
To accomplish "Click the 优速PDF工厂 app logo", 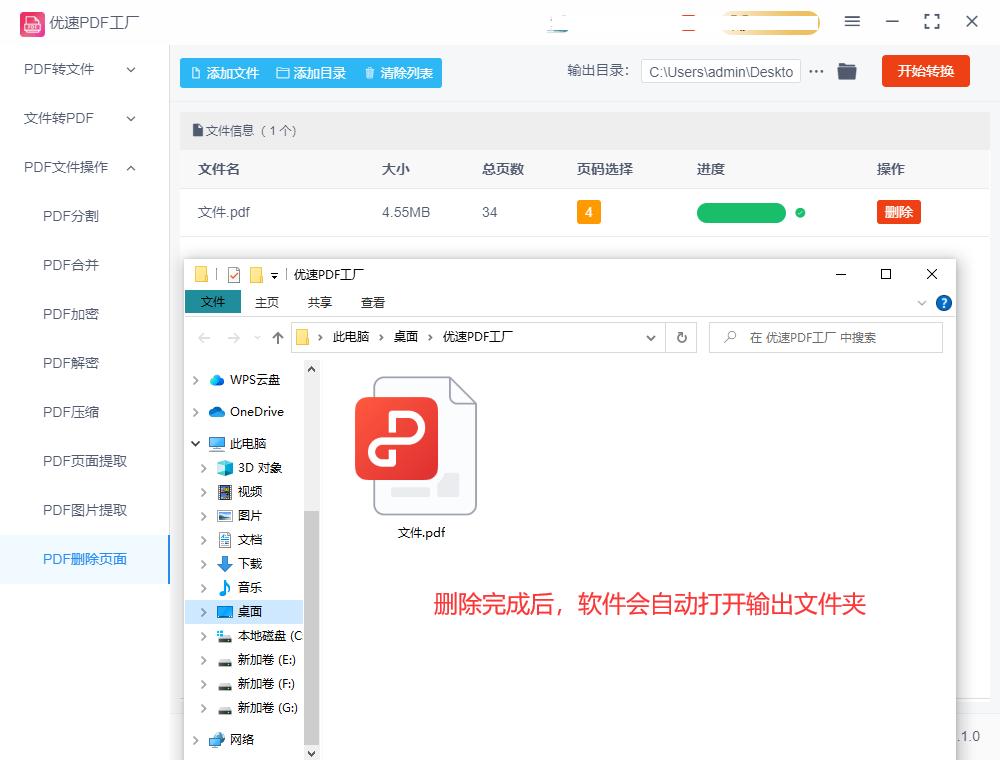I will click(x=33, y=21).
